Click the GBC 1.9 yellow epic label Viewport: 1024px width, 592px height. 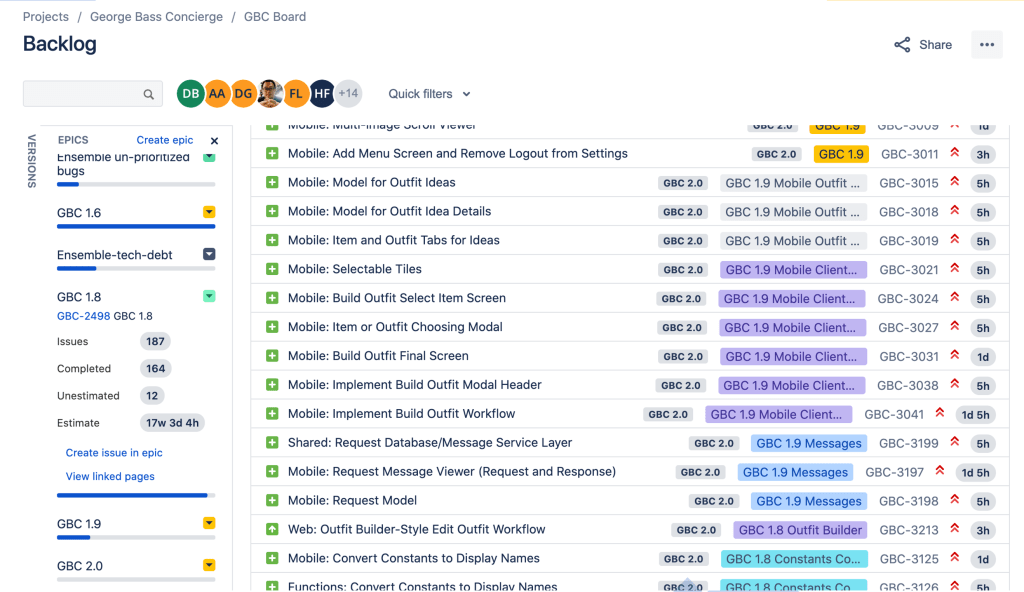[840, 154]
